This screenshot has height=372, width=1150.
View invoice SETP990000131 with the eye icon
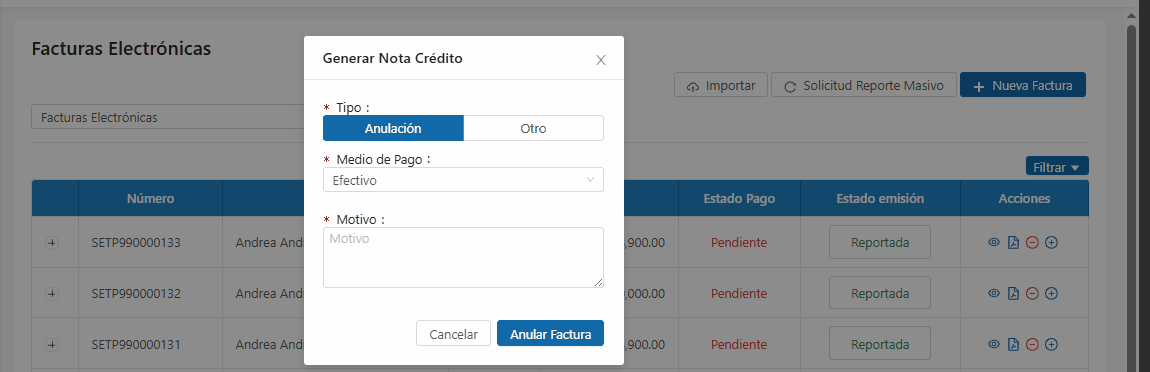(x=995, y=344)
